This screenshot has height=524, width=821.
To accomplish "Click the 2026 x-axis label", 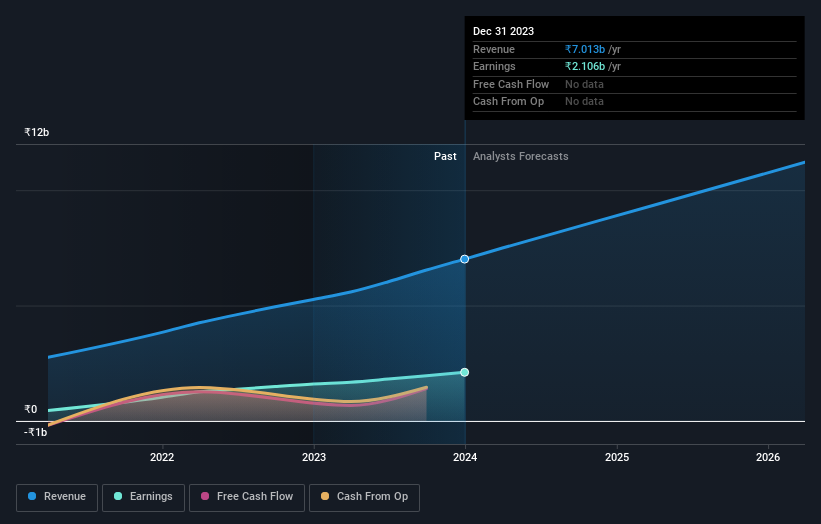I will tap(768, 457).
